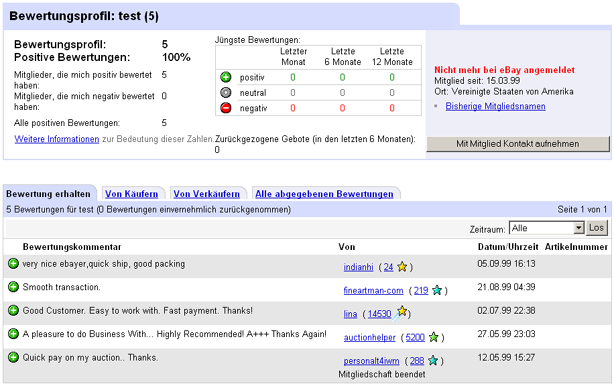Click personalt4iwm's feedback score 288
This screenshot has width=614, height=386.
click(x=417, y=361)
